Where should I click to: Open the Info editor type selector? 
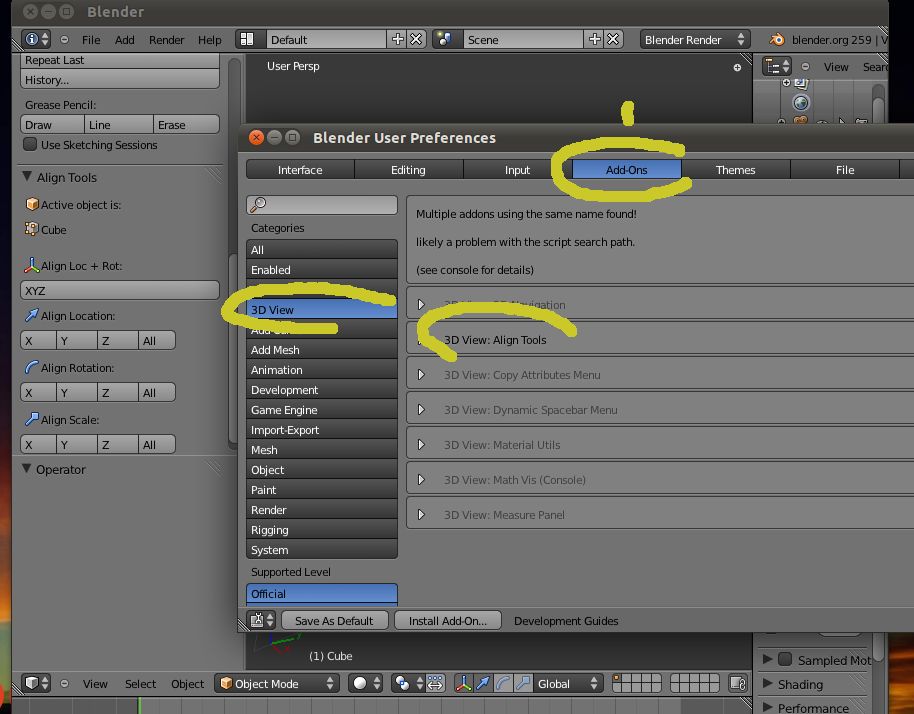[36, 39]
